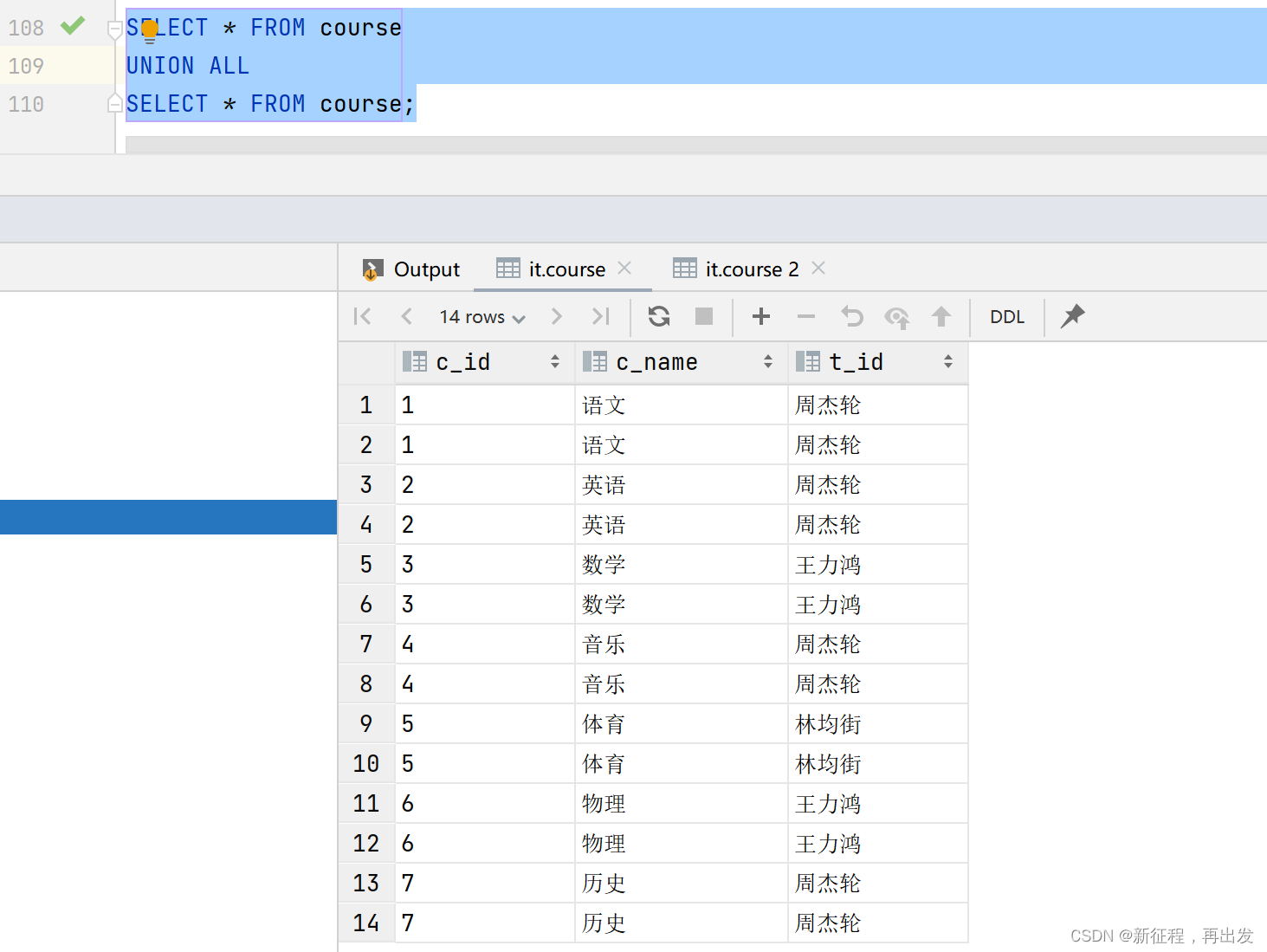
Task: Click the c_name column table icon
Action: (595, 362)
